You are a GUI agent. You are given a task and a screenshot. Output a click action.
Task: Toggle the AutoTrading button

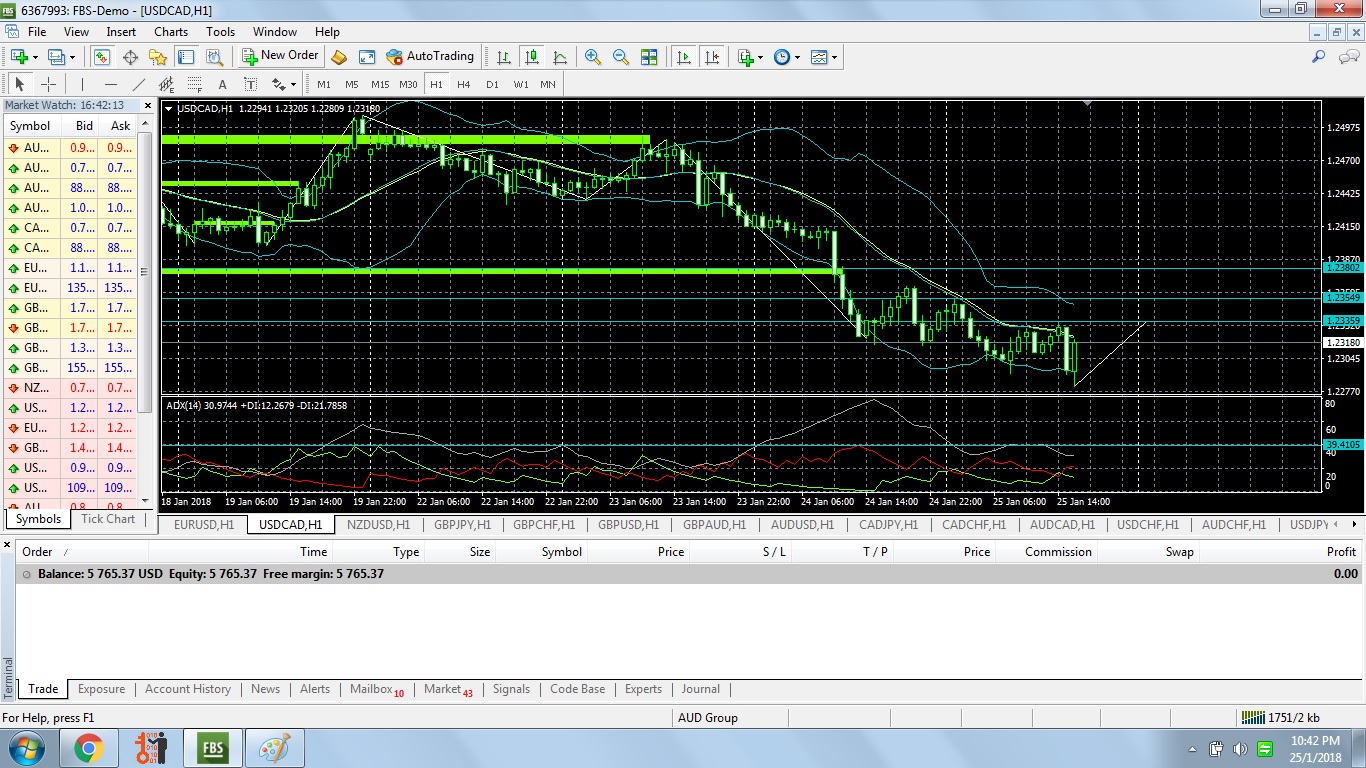pos(430,56)
